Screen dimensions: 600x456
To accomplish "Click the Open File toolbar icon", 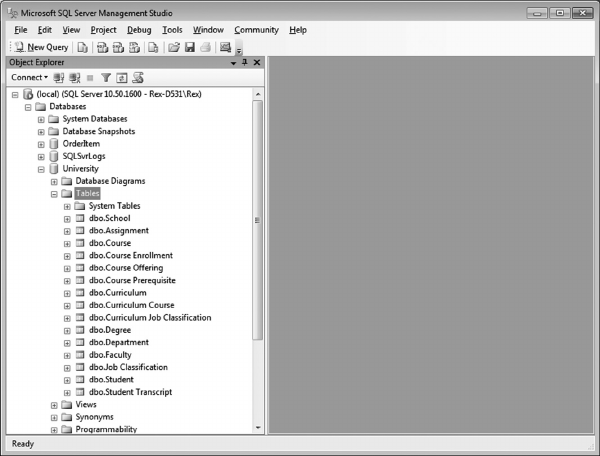I will 174,47.
